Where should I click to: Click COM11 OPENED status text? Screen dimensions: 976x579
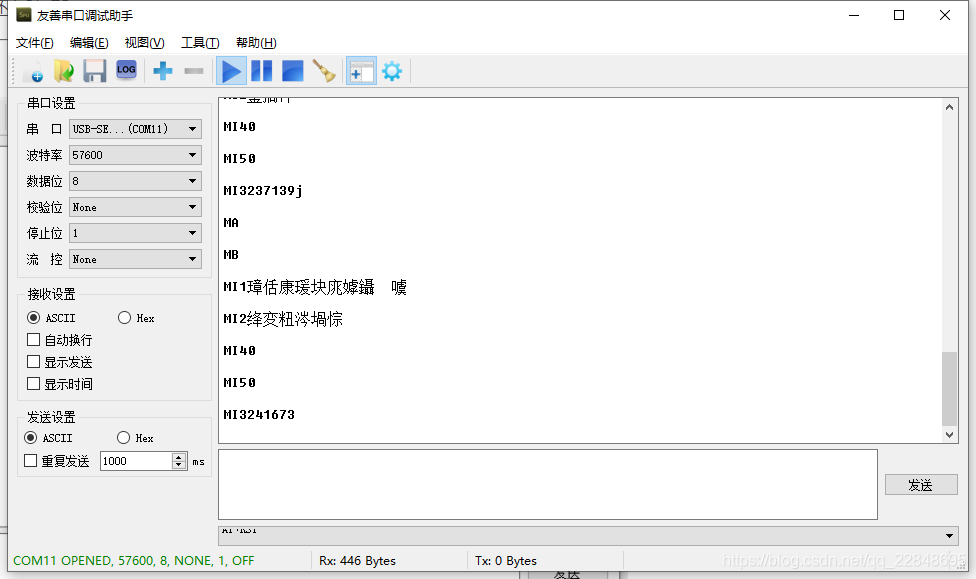click(134, 560)
